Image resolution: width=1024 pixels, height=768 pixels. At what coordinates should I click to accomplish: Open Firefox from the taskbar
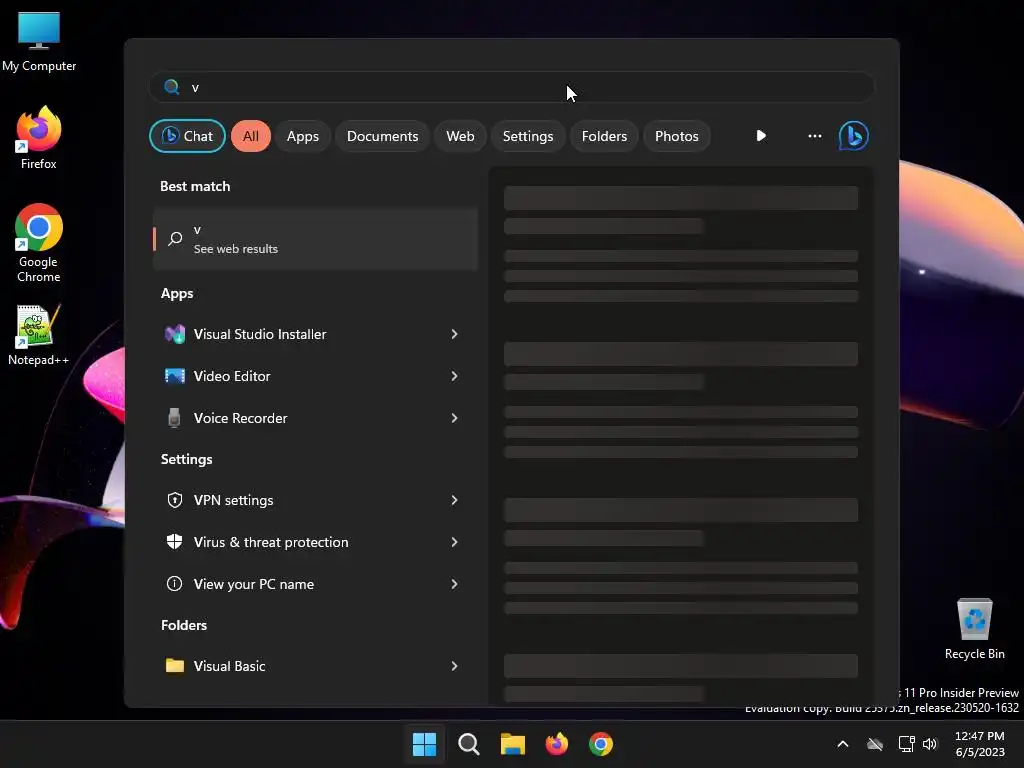pyautogui.click(x=556, y=744)
